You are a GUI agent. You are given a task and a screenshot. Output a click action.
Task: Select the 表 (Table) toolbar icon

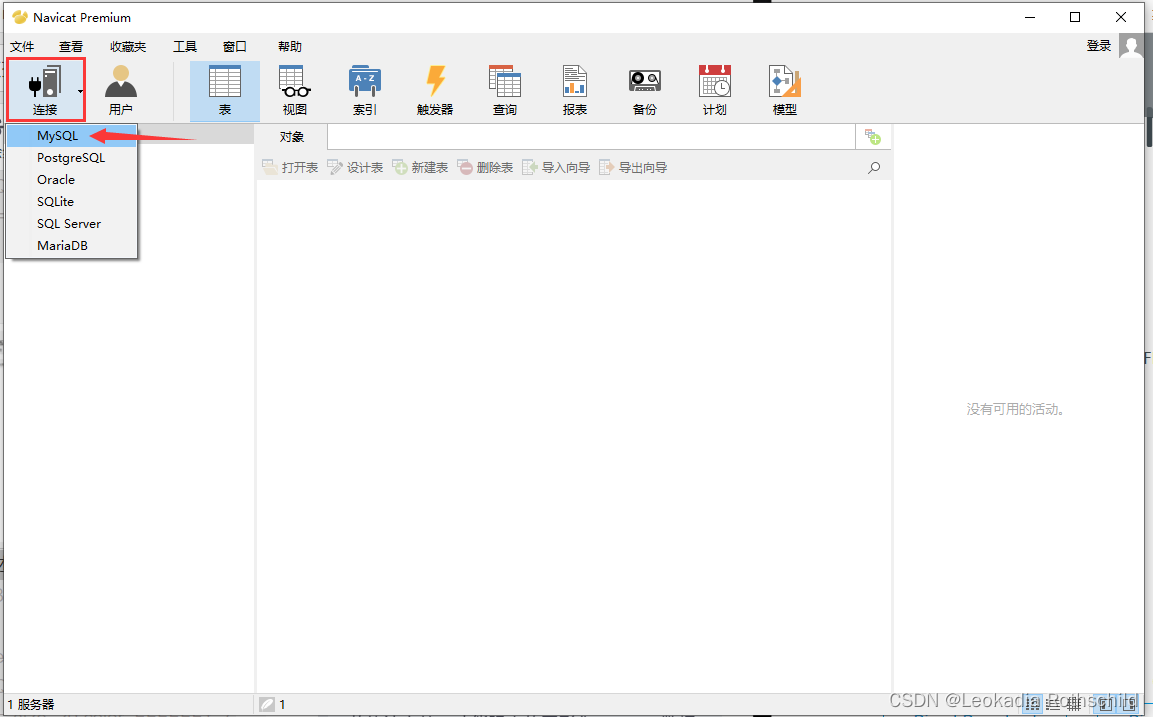coord(225,90)
